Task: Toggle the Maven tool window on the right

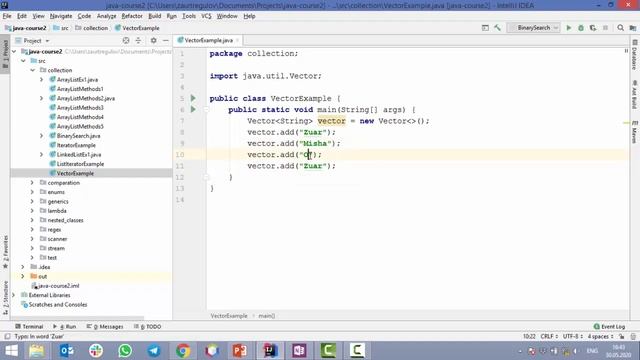Action: click(x=635, y=132)
